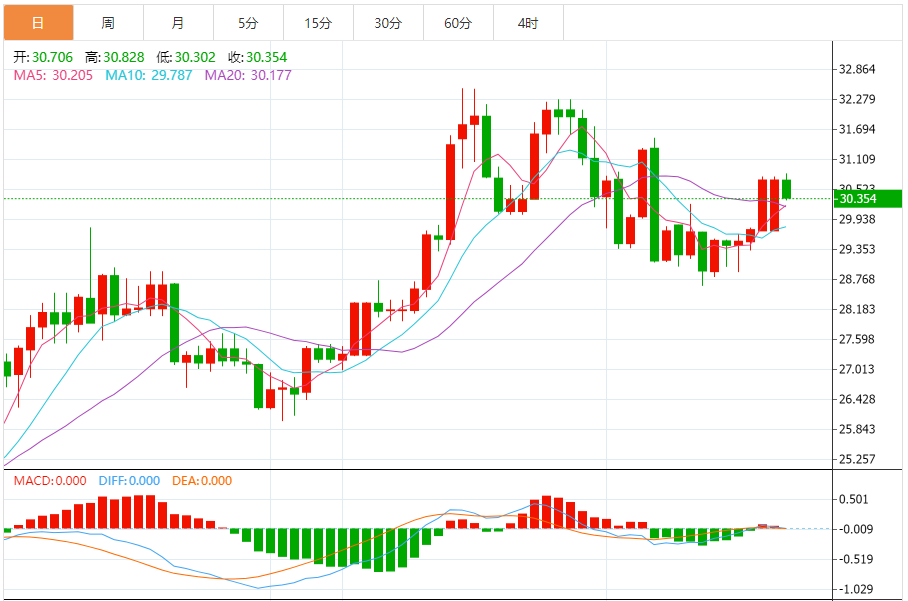Image resolution: width=908 pixels, height=601 pixels.
Task: Switch to the 月 monthly tab
Action: (x=178, y=23)
